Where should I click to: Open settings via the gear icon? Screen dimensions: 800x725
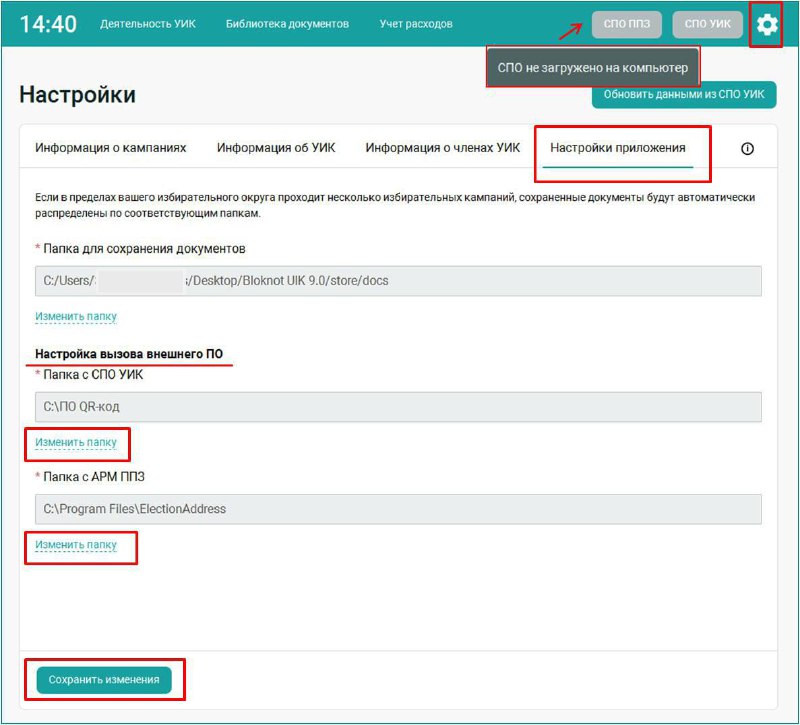coord(766,24)
